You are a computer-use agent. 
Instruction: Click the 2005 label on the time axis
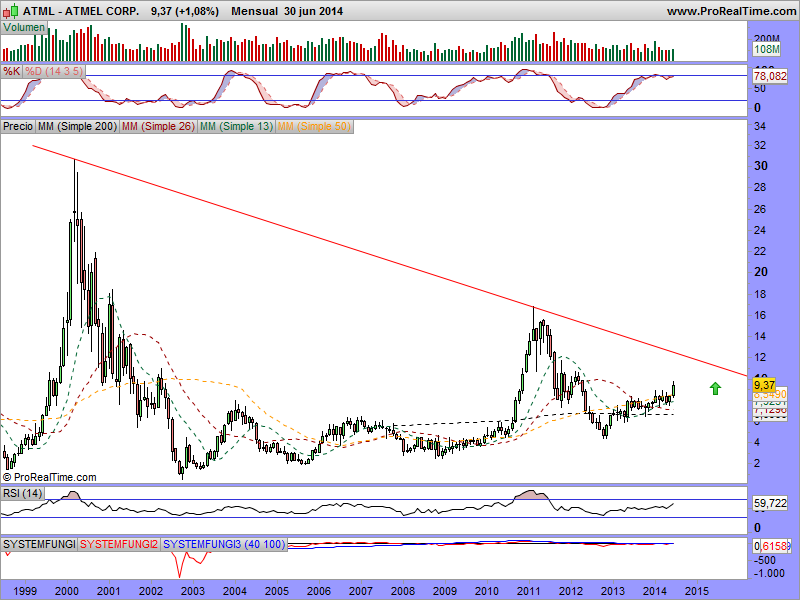[x=277, y=591]
